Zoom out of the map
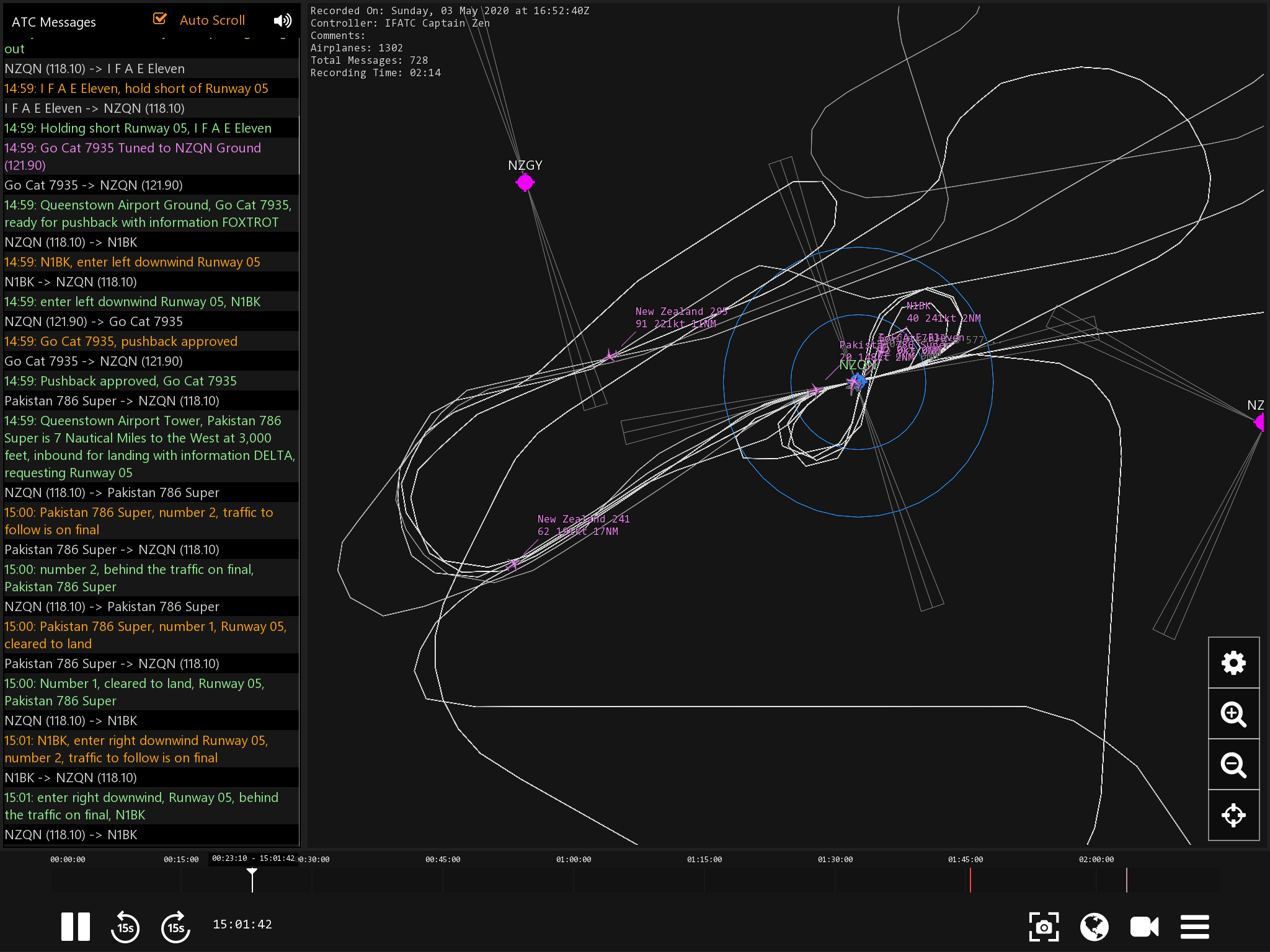Image resolution: width=1270 pixels, height=952 pixels. point(1233,765)
